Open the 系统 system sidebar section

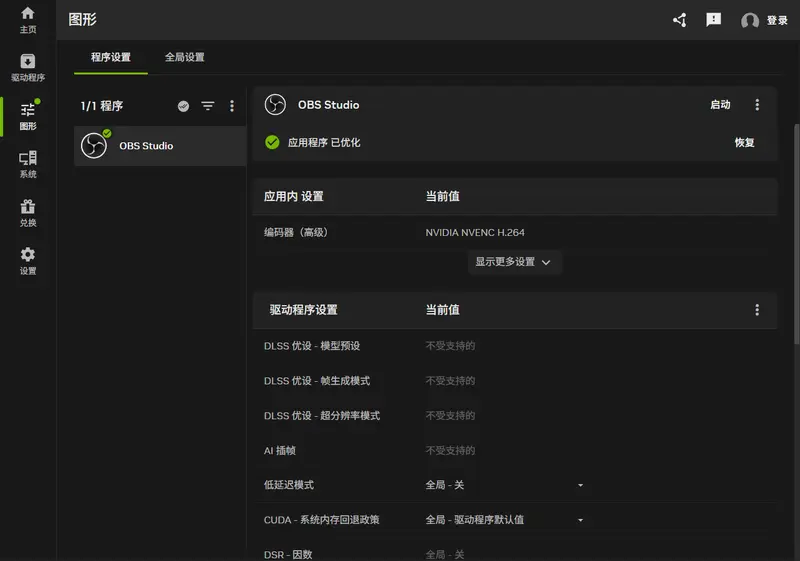click(28, 164)
